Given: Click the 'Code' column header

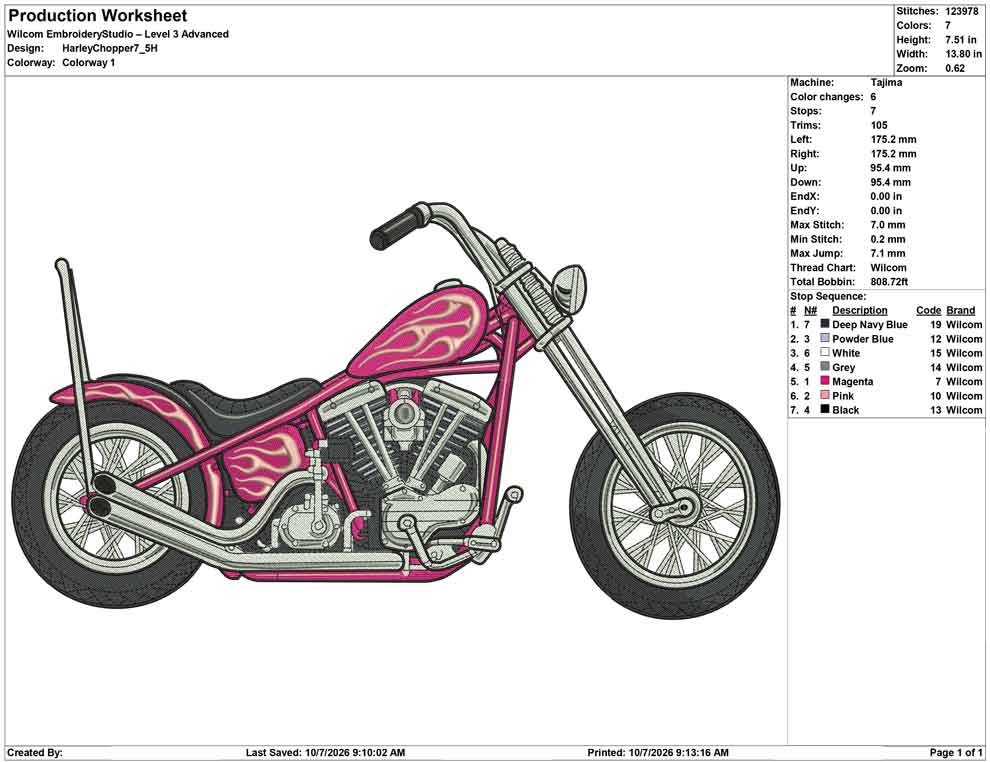Looking at the screenshot, I should point(928,310).
